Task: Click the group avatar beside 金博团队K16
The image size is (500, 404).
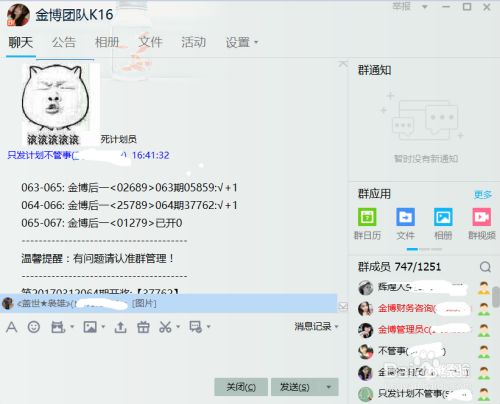Action: pos(18,15)
